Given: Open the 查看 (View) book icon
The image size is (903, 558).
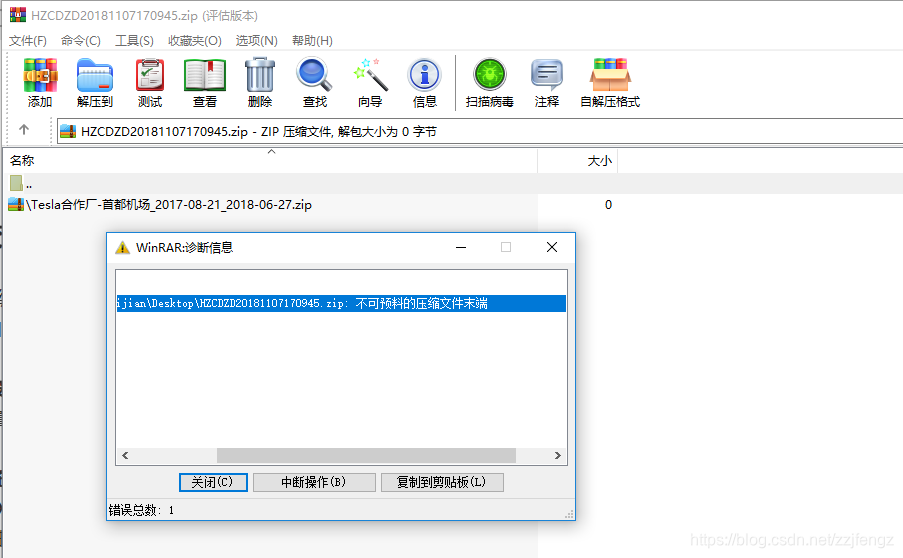Looking at the screenshot, I should click(204, 82).
